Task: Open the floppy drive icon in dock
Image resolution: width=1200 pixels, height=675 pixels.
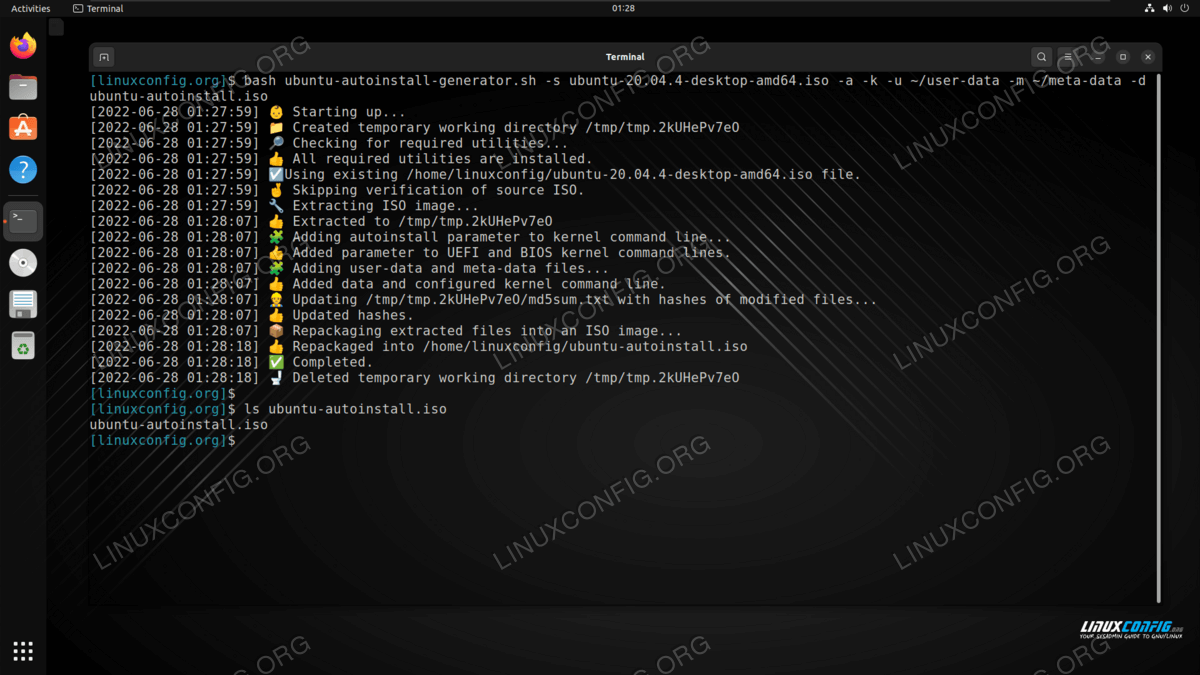Action: pos(23,304)
